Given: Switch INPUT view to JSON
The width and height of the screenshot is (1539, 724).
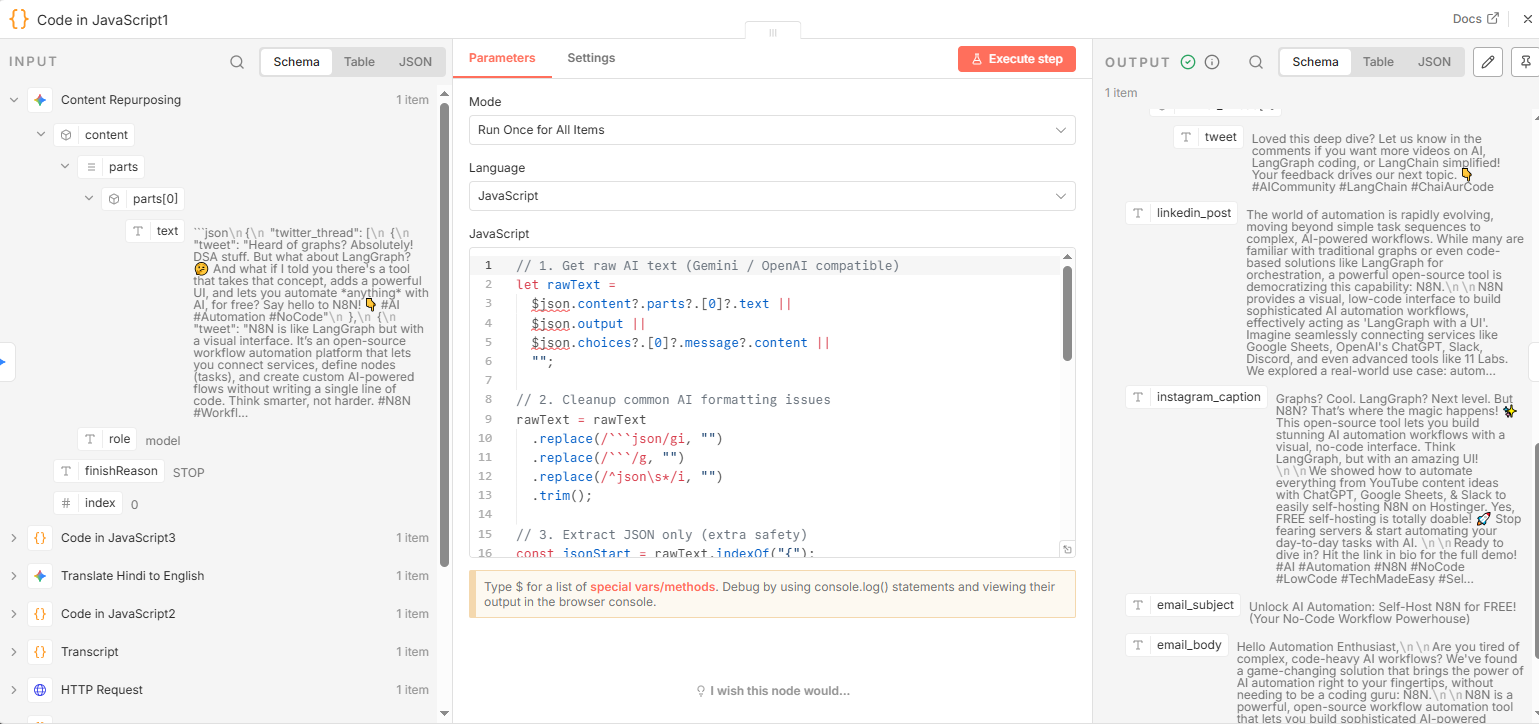Looking at the screenshot, I should coord(415,62).
